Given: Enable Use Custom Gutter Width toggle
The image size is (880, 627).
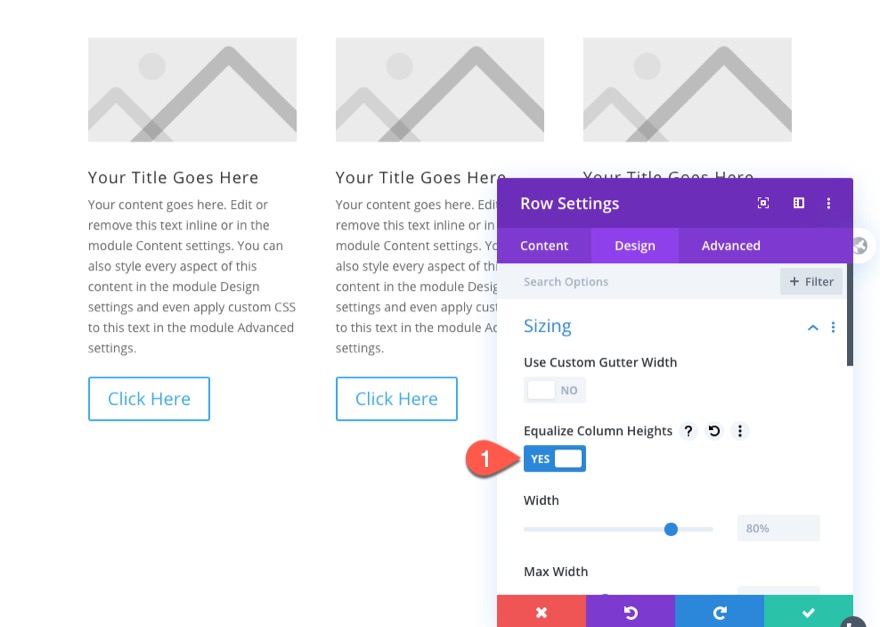Looking at the screenshot, I should click(555, 390).
